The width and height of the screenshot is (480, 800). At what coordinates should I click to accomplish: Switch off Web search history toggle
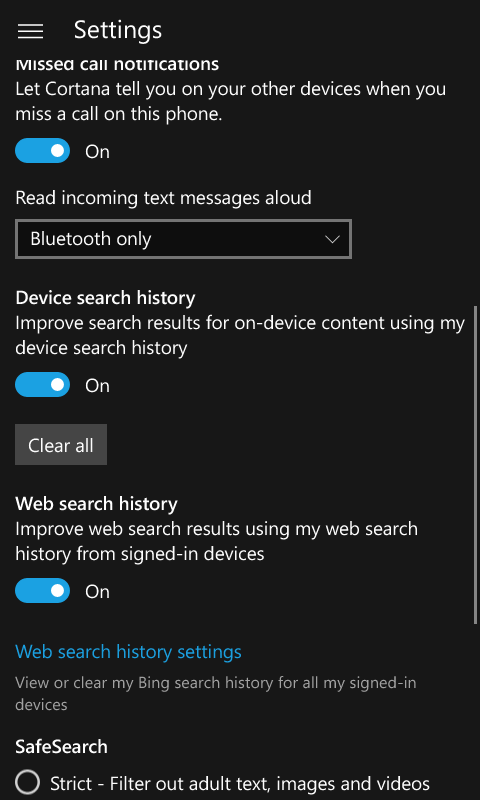coord(42,590)
